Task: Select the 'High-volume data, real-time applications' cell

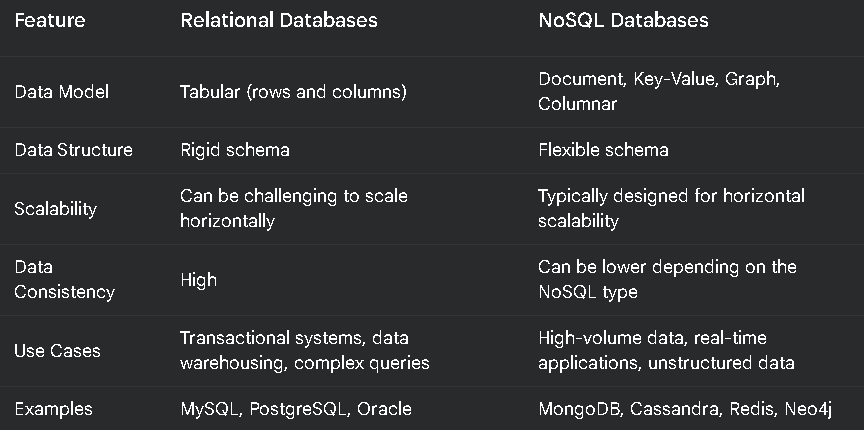Action: (x=666, y=351)
